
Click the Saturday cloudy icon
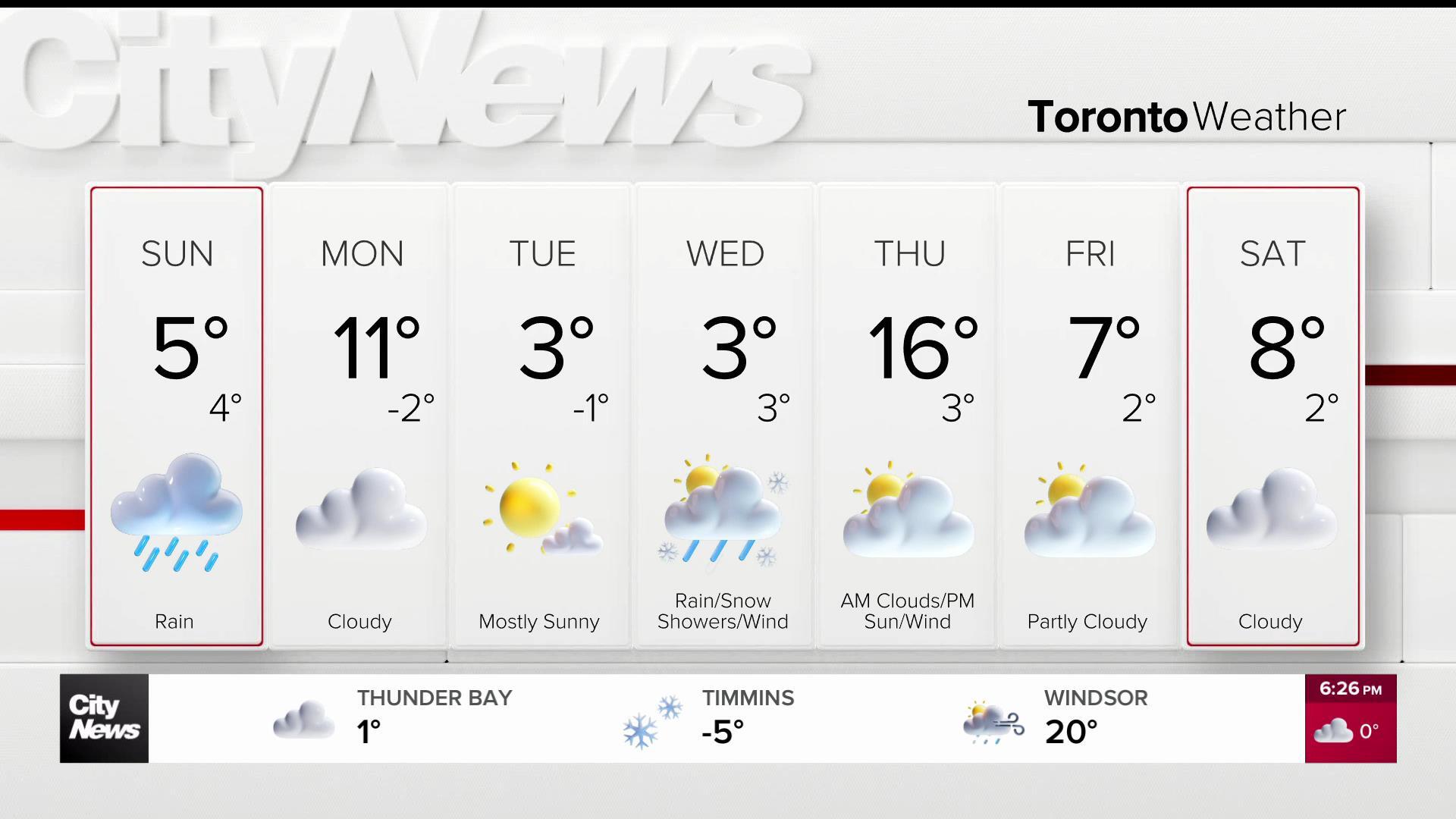point(1272,509)
